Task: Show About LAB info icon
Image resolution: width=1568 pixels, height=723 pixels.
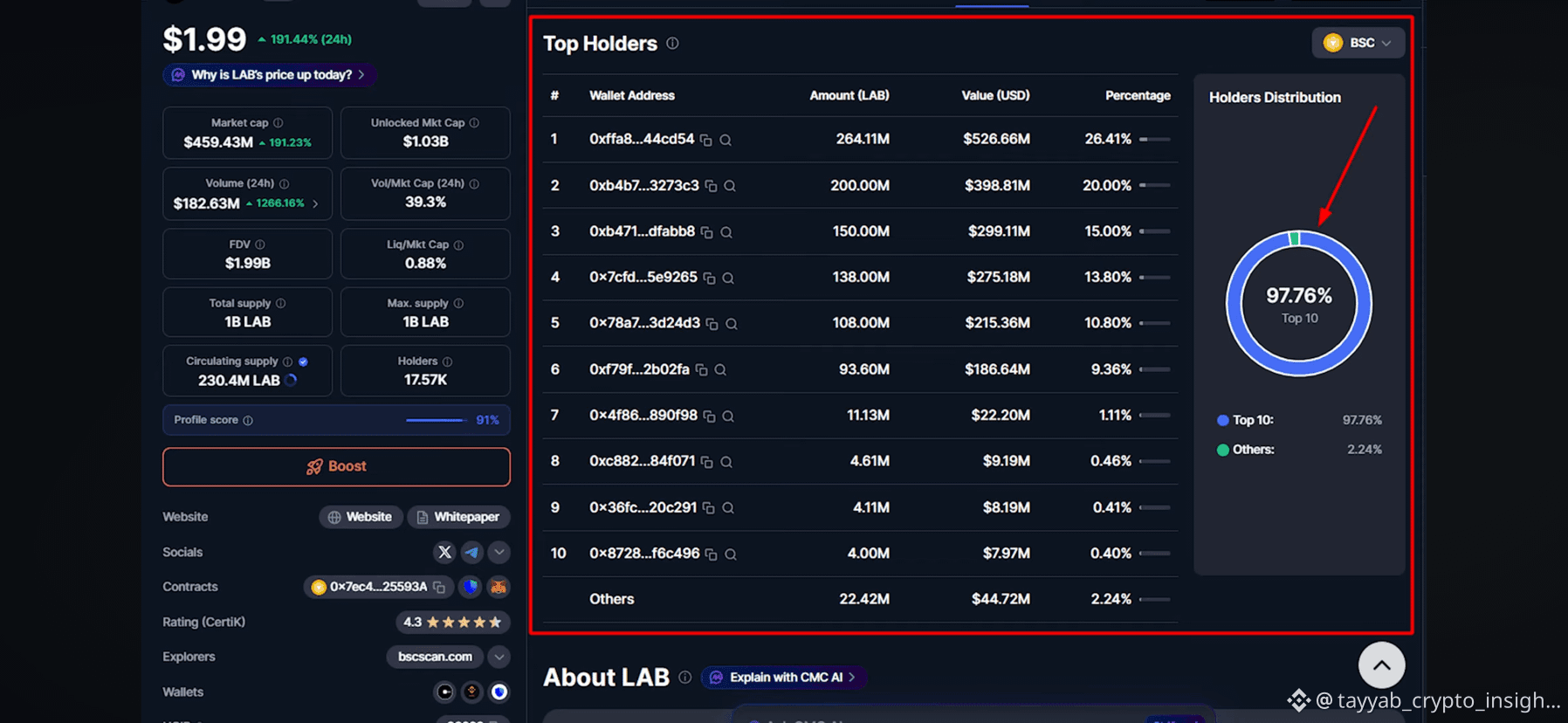Action: pyautogui.click(x=685, y=677)
